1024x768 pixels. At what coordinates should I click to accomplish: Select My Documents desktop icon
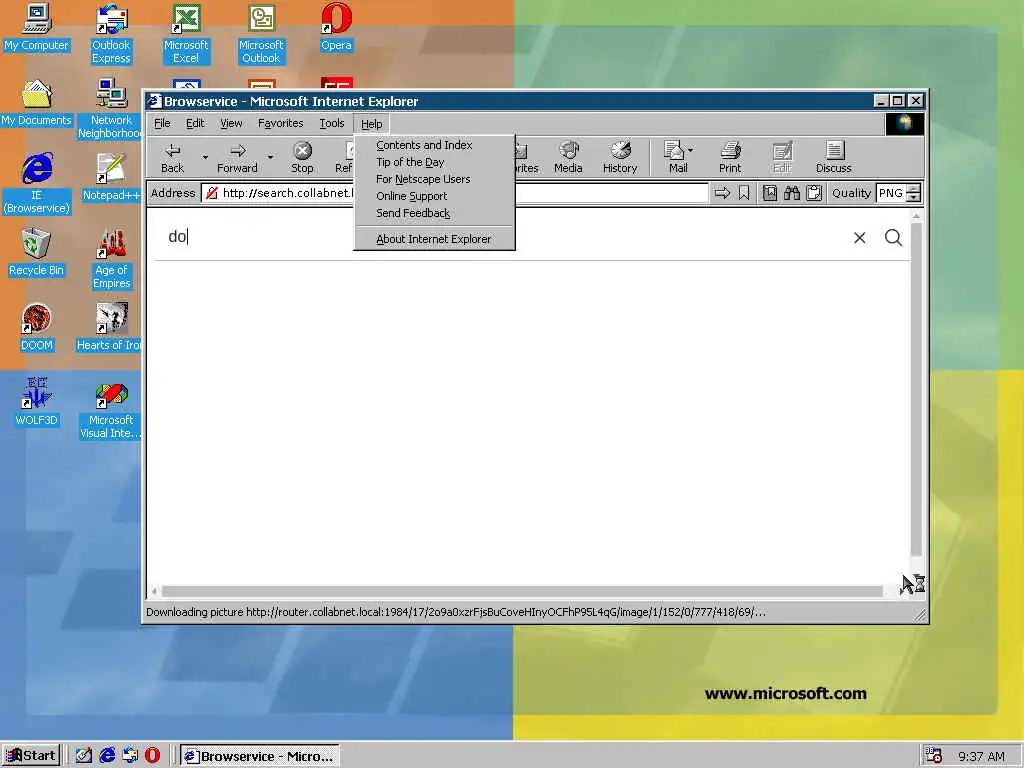pos(37,103)
